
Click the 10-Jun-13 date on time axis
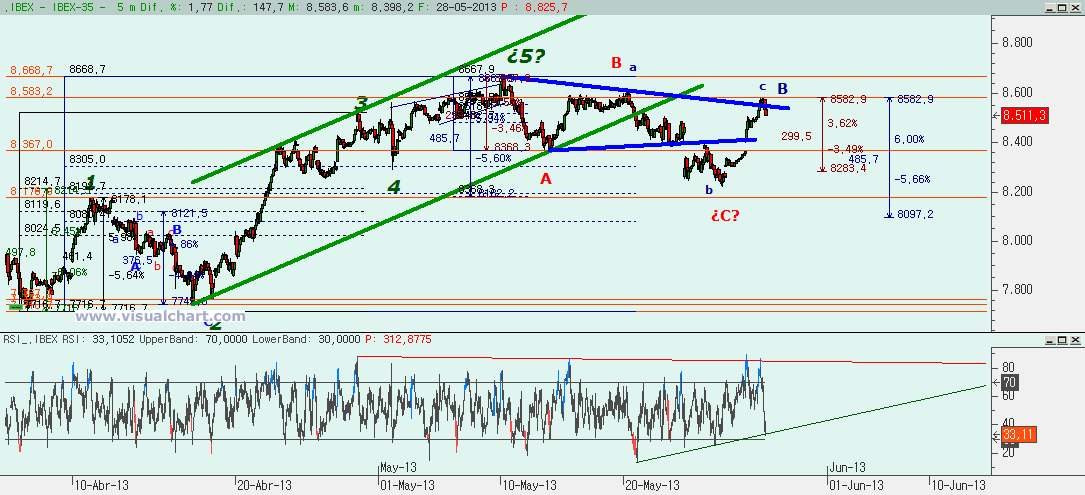point(958,485)
